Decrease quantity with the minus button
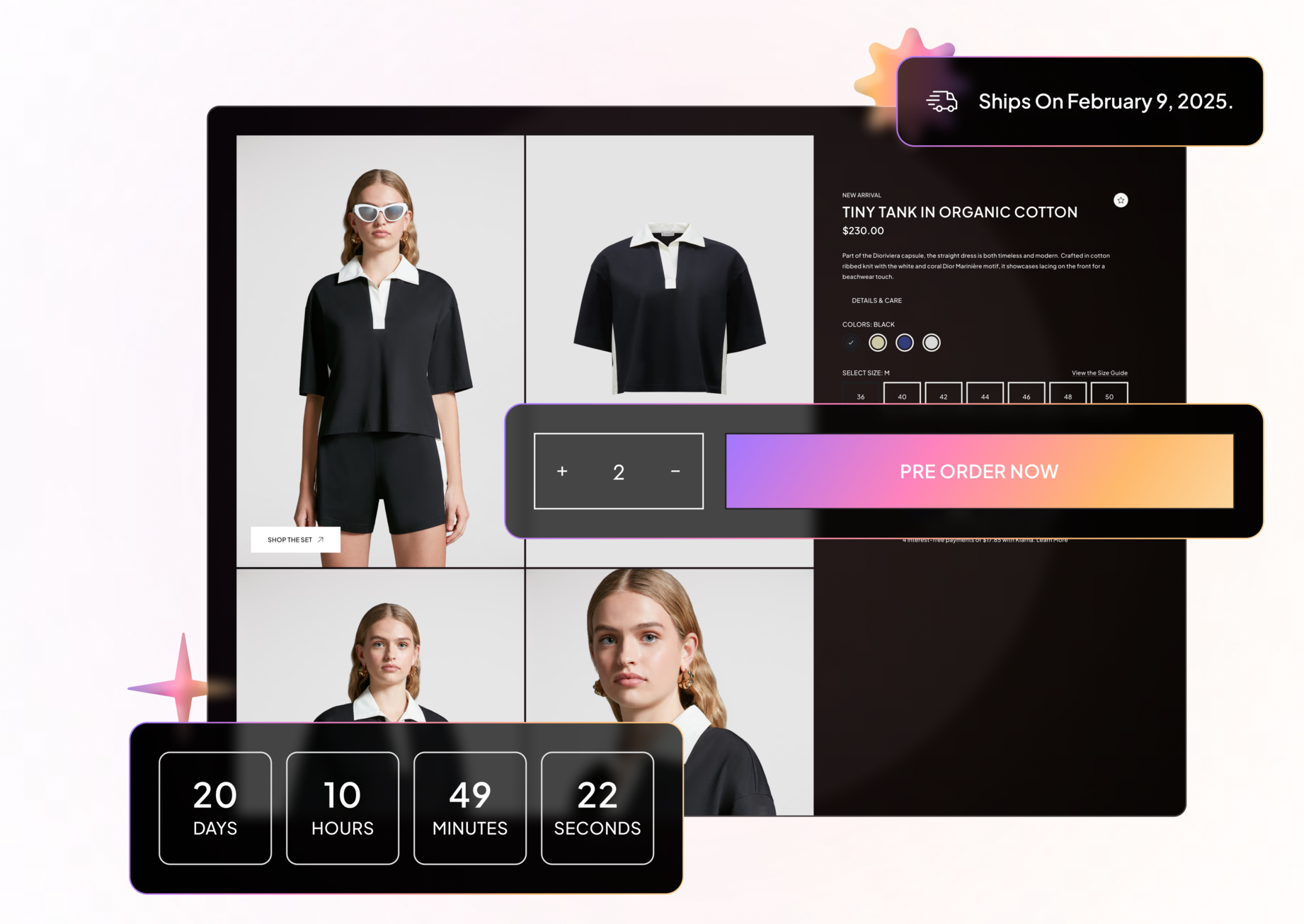Image resolution: width=1304 pixels, height=924 pixels. (675, 472)
